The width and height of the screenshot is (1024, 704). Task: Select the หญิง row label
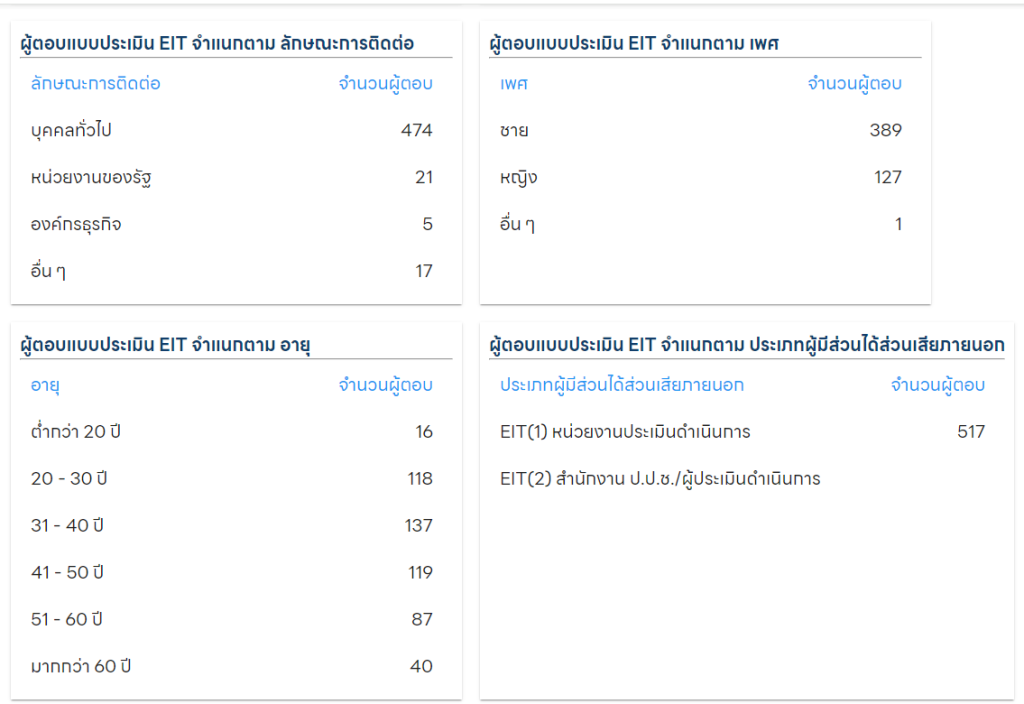click(518, 178)
